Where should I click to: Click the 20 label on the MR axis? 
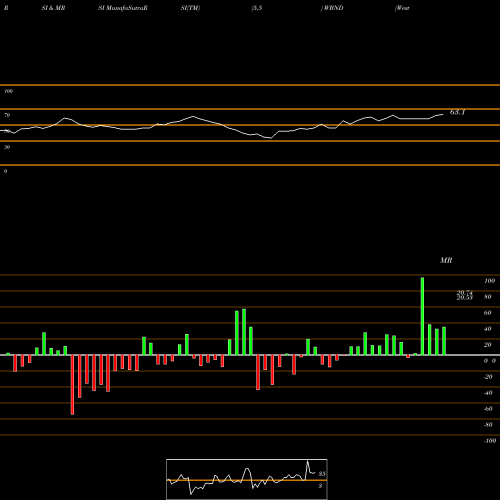pos(488,345)
